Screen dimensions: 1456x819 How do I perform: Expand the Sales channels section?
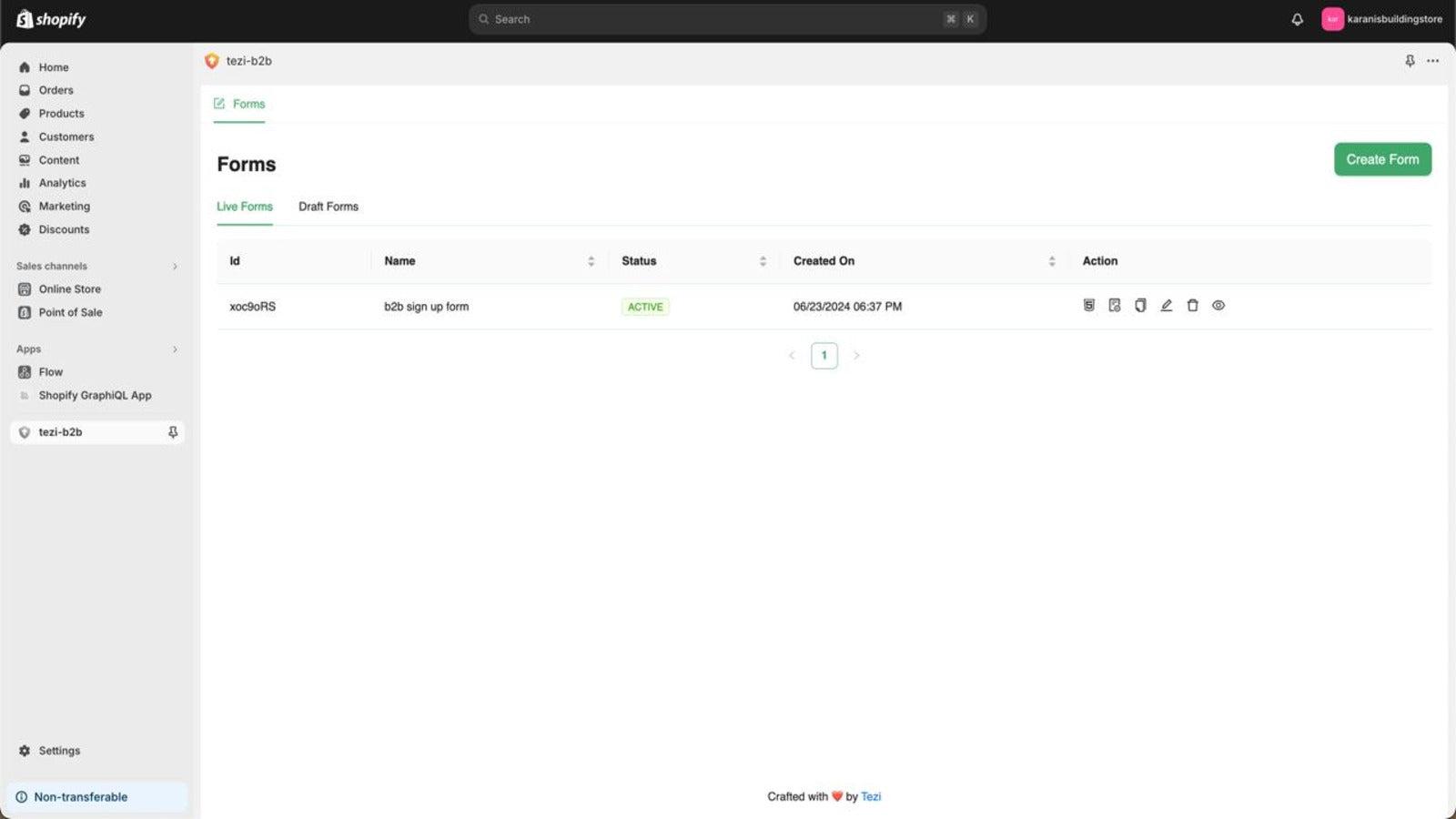coord(175,266)
